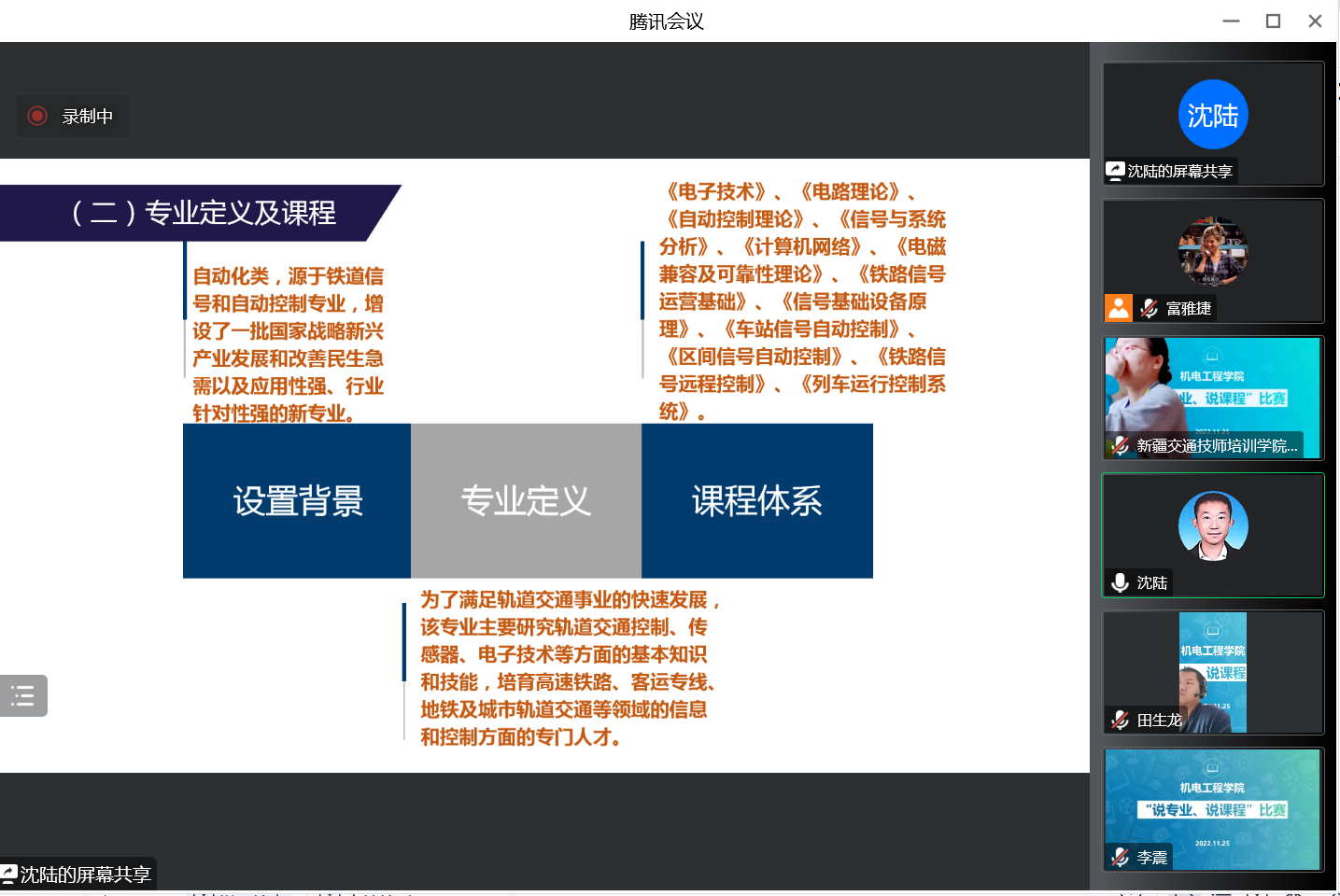This screenshot has width=1340, height=896.
Task: Click the red recording indicator icon
Action: [x=37, y=116]
